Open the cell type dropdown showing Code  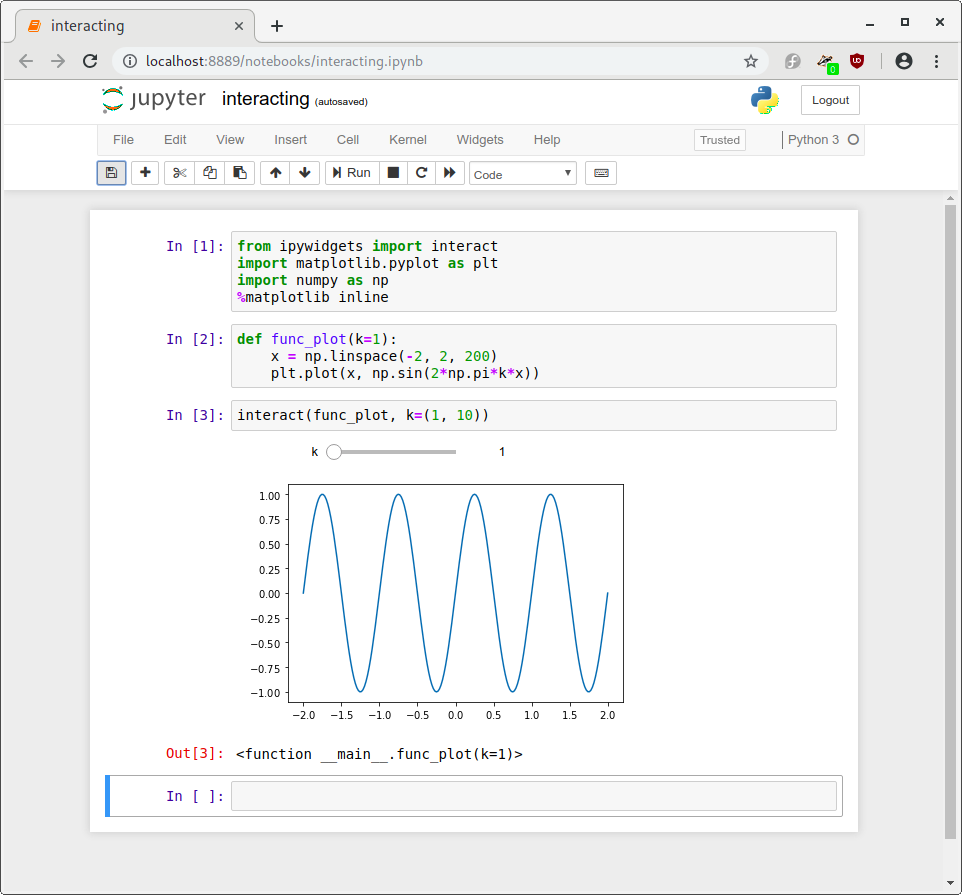pos(522,173)
